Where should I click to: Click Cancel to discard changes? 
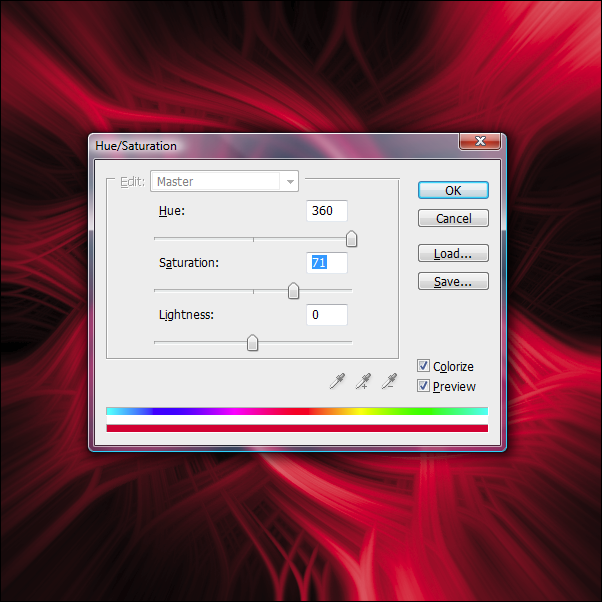[453, 218]
